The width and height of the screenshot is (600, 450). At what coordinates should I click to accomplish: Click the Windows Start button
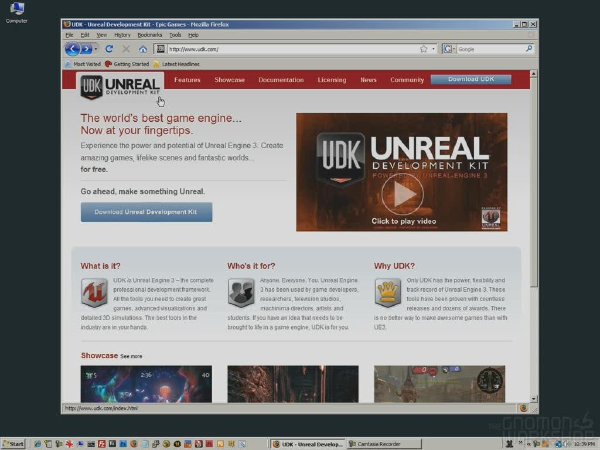[x=13, y=444]
